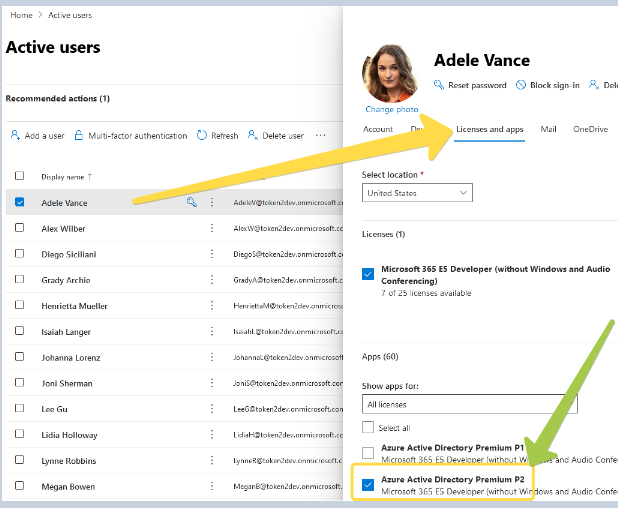The width and height of the screenshot is (618, 508).
Task: Open more actions for Grady Archie row
Action: 212,280
